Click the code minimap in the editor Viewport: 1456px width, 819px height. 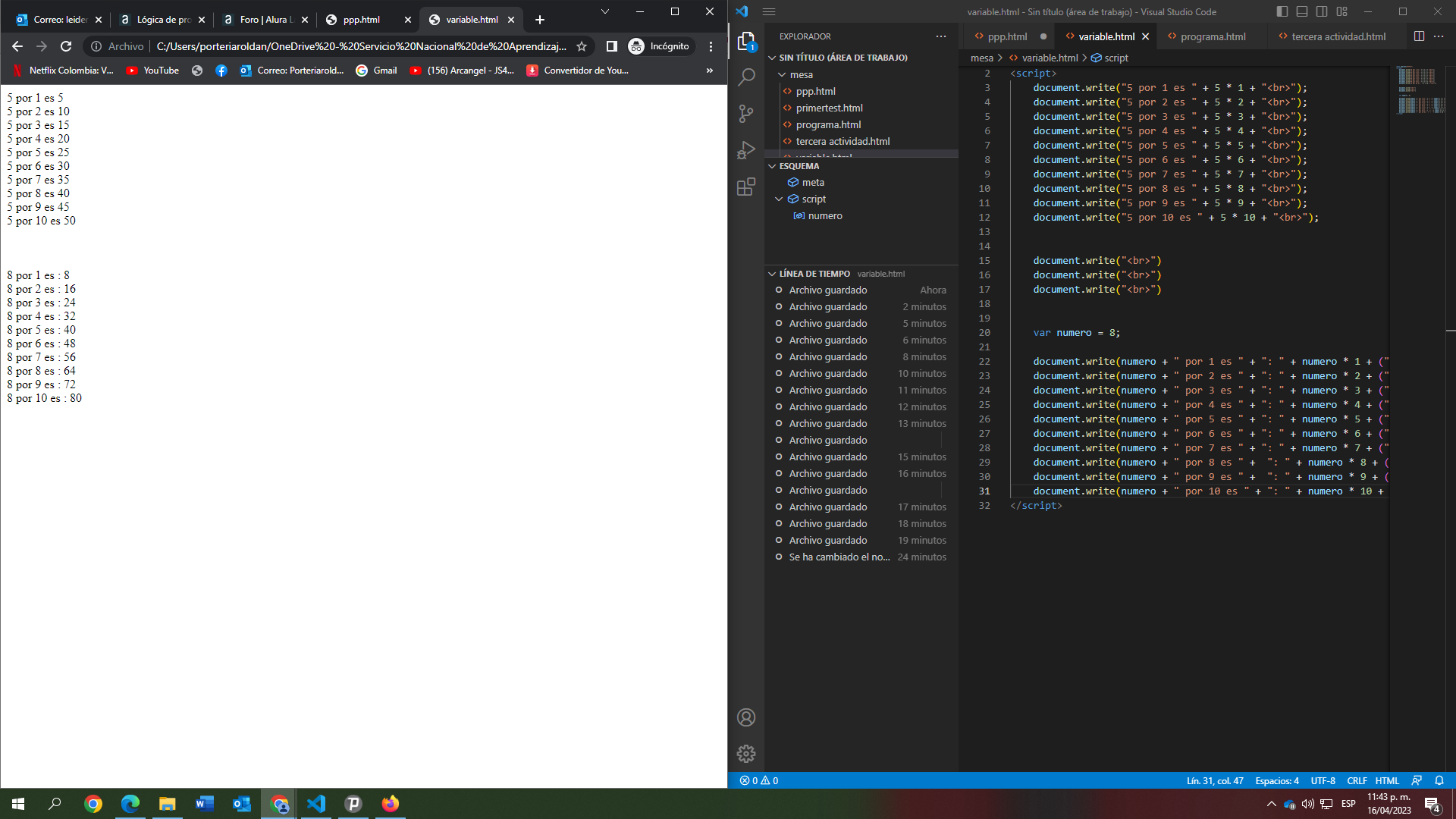[x=1420, y=90]
